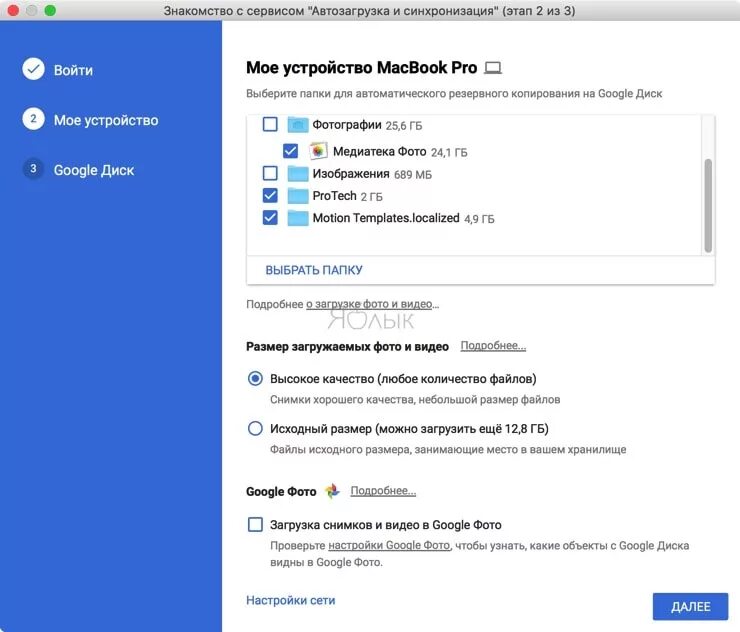
Task: Click the folder list scrollbar thumb
Action: [708, 206]
